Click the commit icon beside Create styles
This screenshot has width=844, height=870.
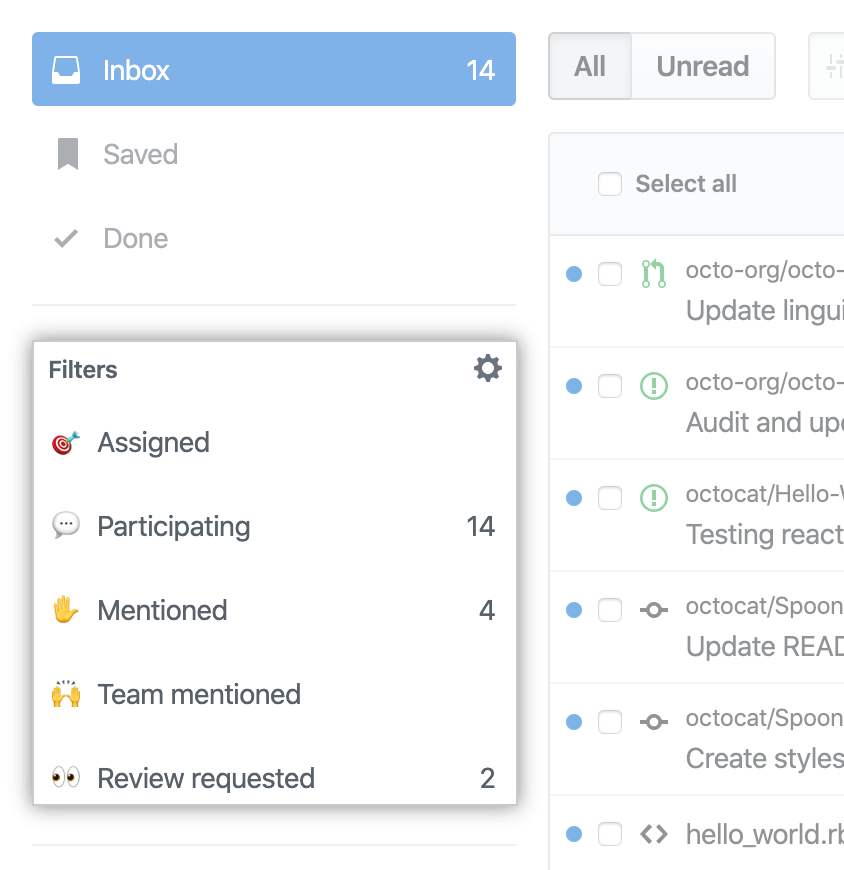[653, 722]
